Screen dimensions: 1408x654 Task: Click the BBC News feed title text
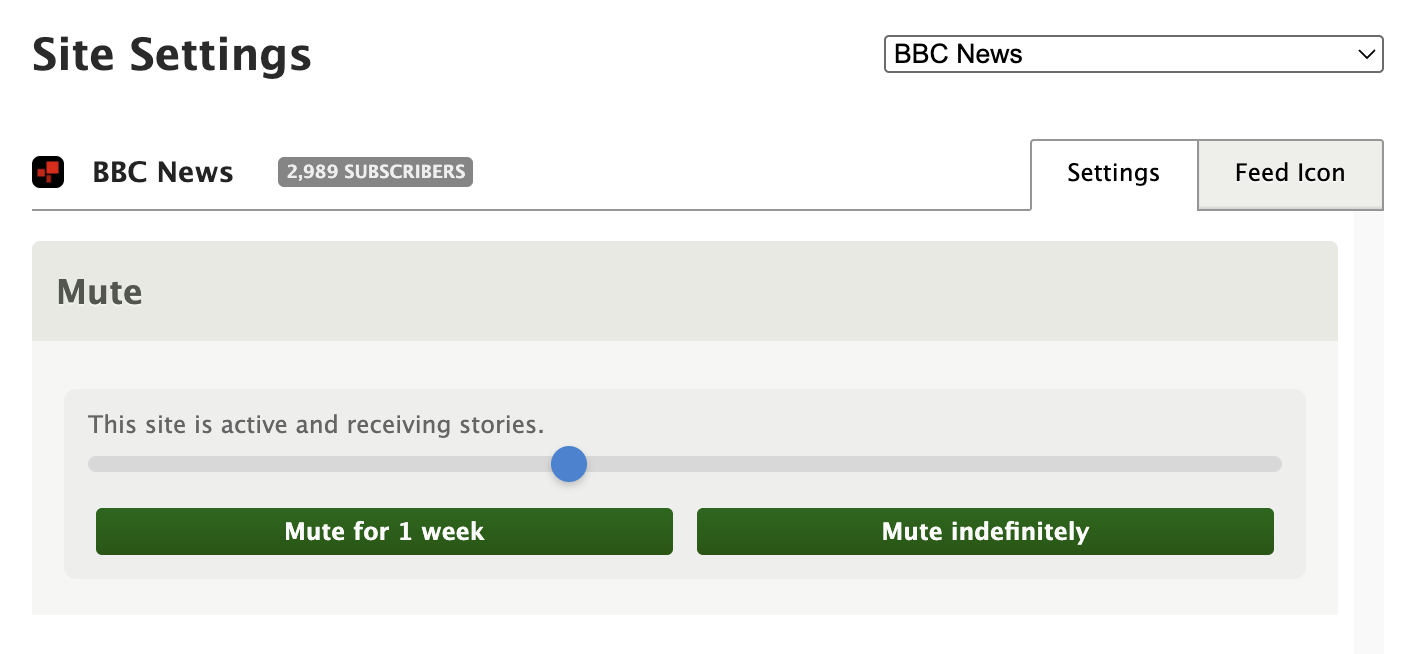163,172
